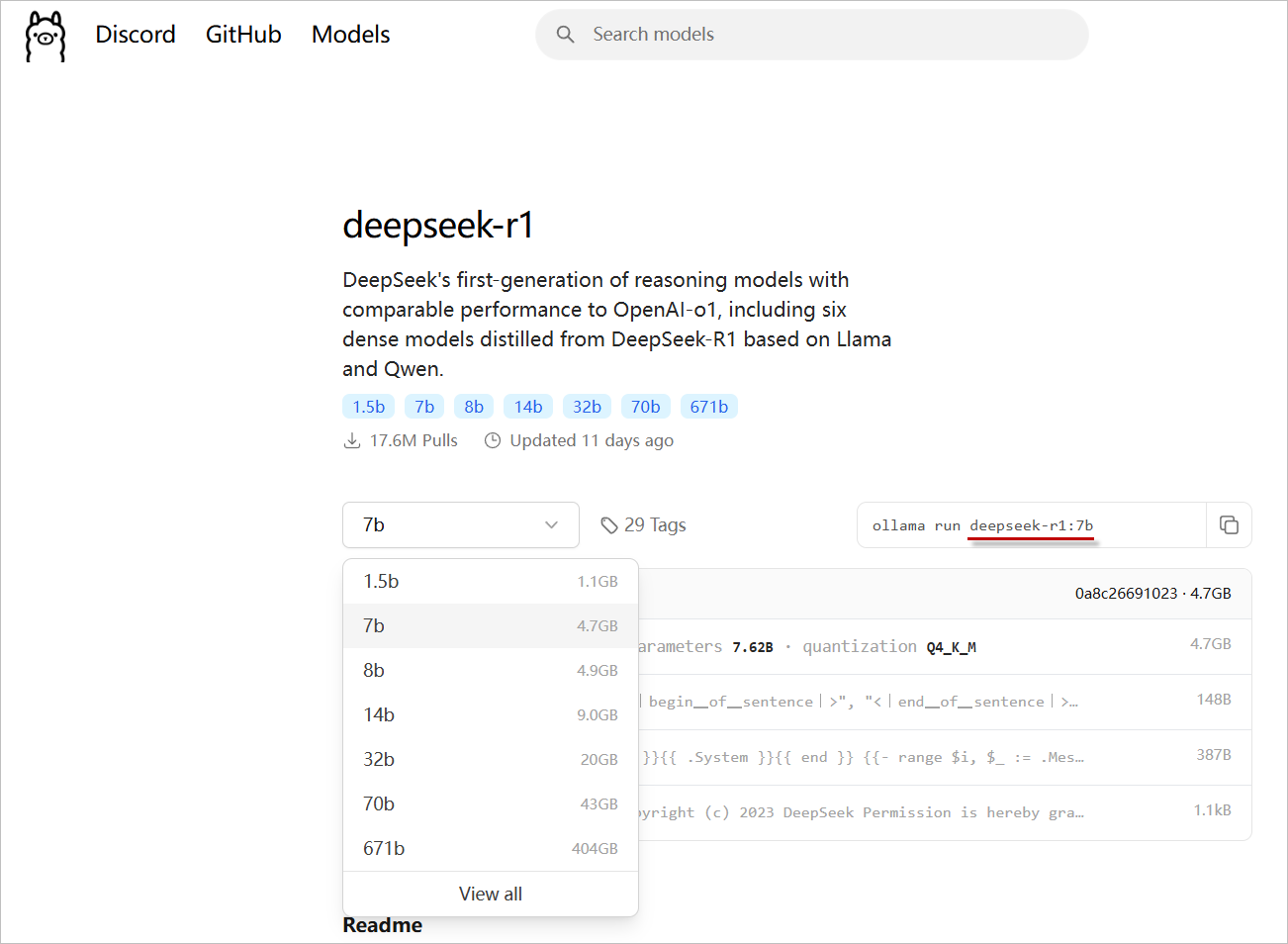Click the downloads icon beside 17.6M Pulls
Viewport: 1288px width, 944px height.
point(352,439)
